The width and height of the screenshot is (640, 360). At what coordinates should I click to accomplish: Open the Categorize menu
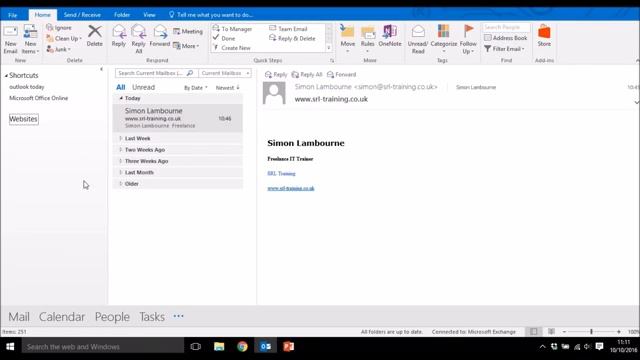[444, 39]
